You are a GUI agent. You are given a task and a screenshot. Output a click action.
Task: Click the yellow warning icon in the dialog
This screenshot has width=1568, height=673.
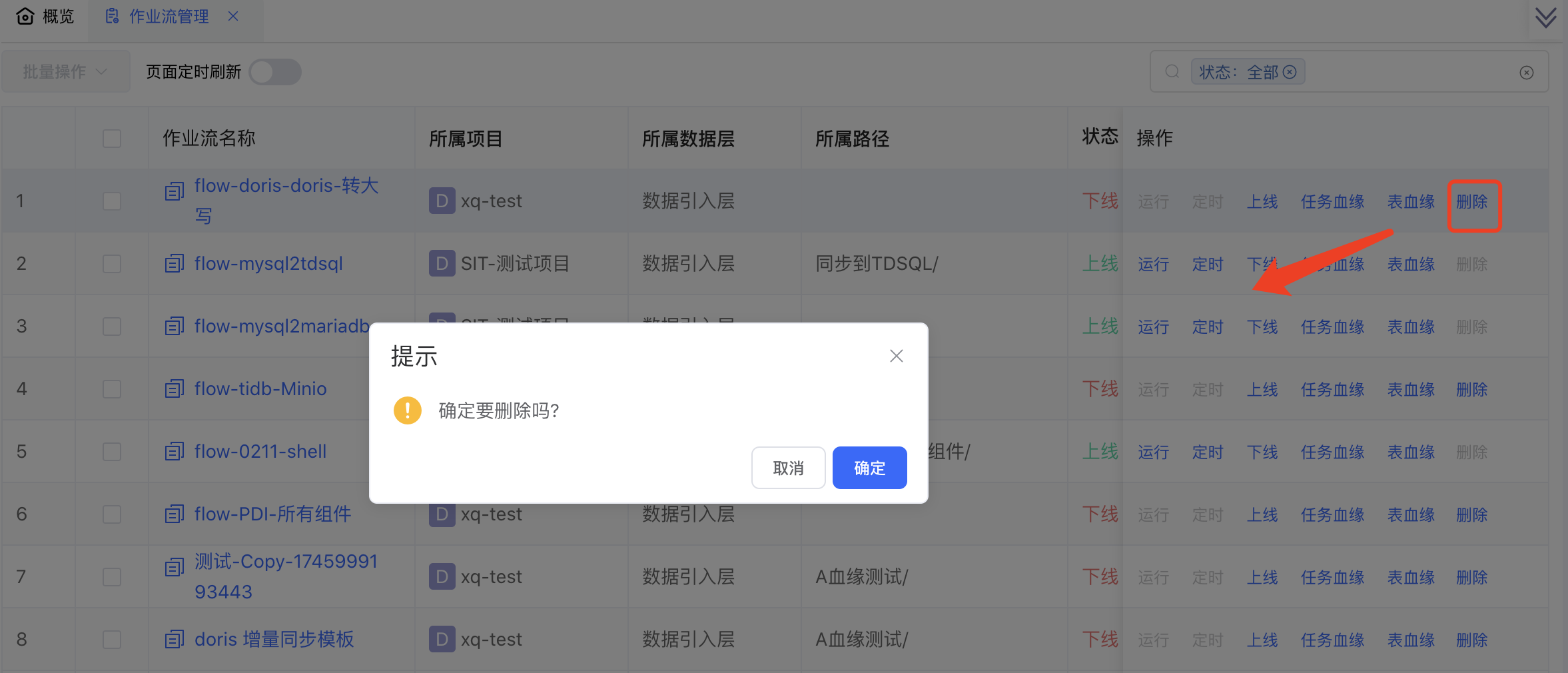(x=407, y=410)
